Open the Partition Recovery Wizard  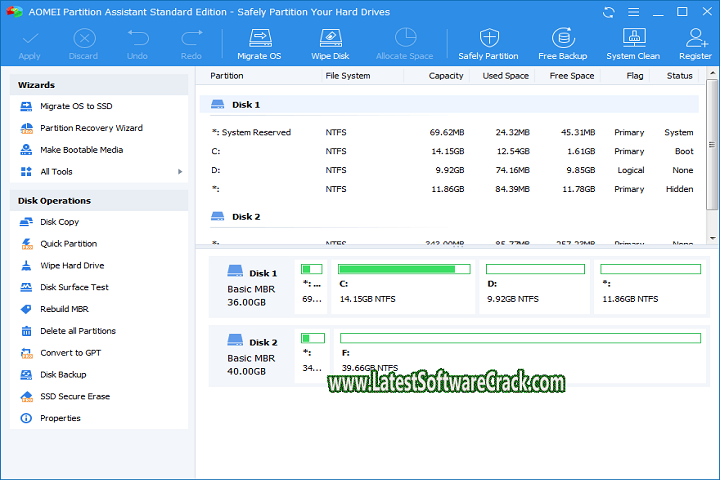point(91,128)
